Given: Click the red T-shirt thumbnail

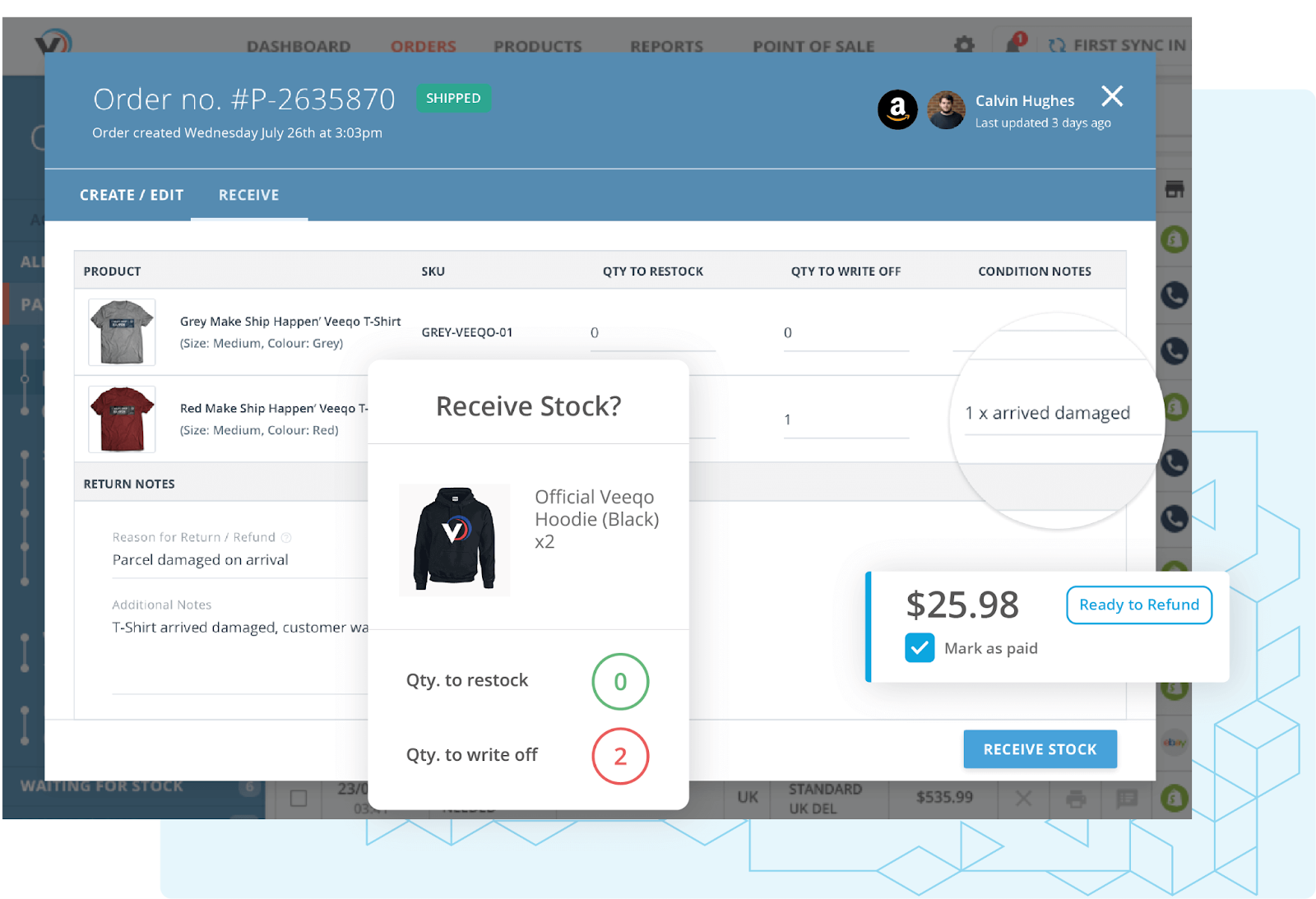Looking at the screenshot, I should 122,419.
